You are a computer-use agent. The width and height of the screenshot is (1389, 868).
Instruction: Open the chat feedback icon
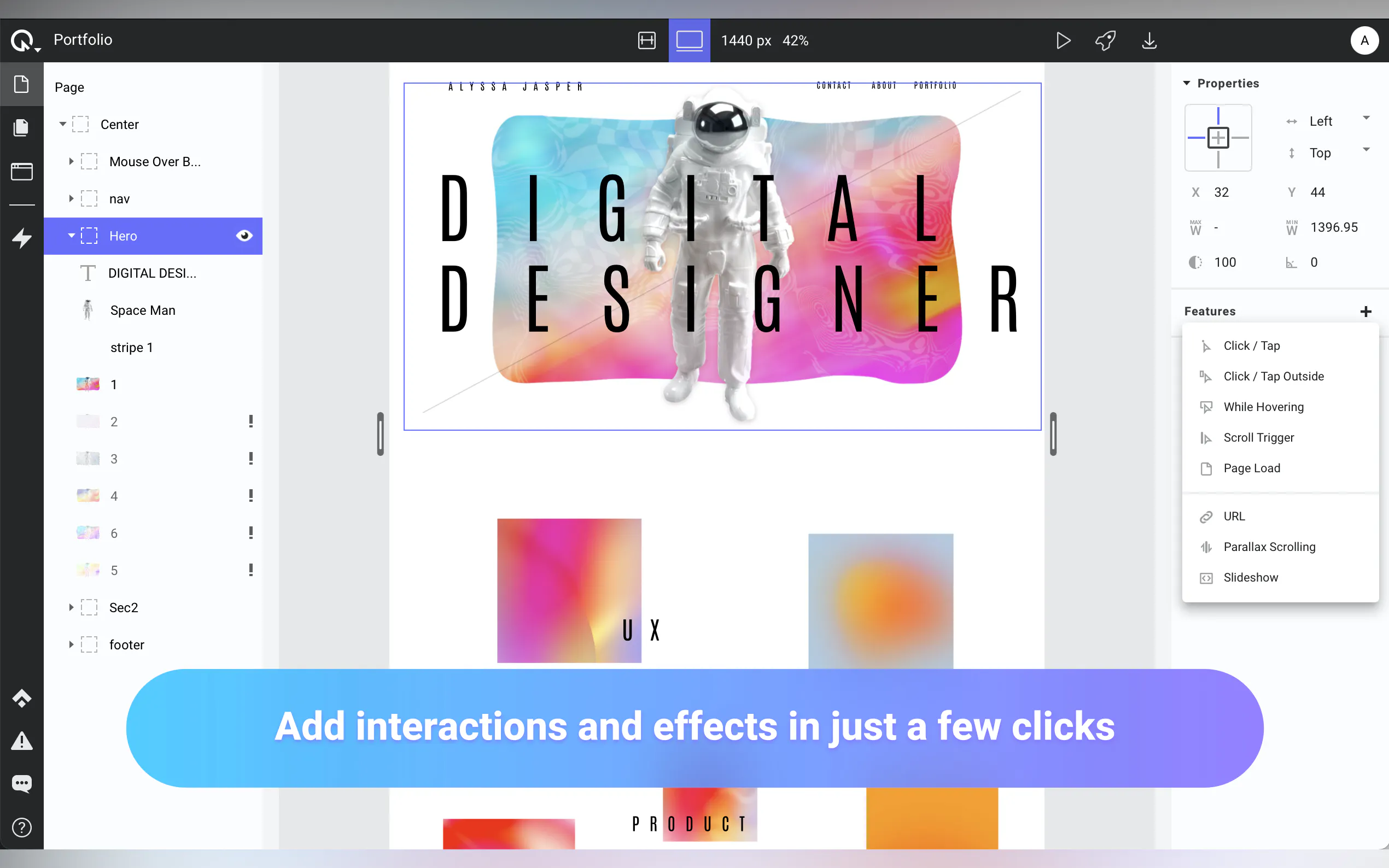pos(22,783)
